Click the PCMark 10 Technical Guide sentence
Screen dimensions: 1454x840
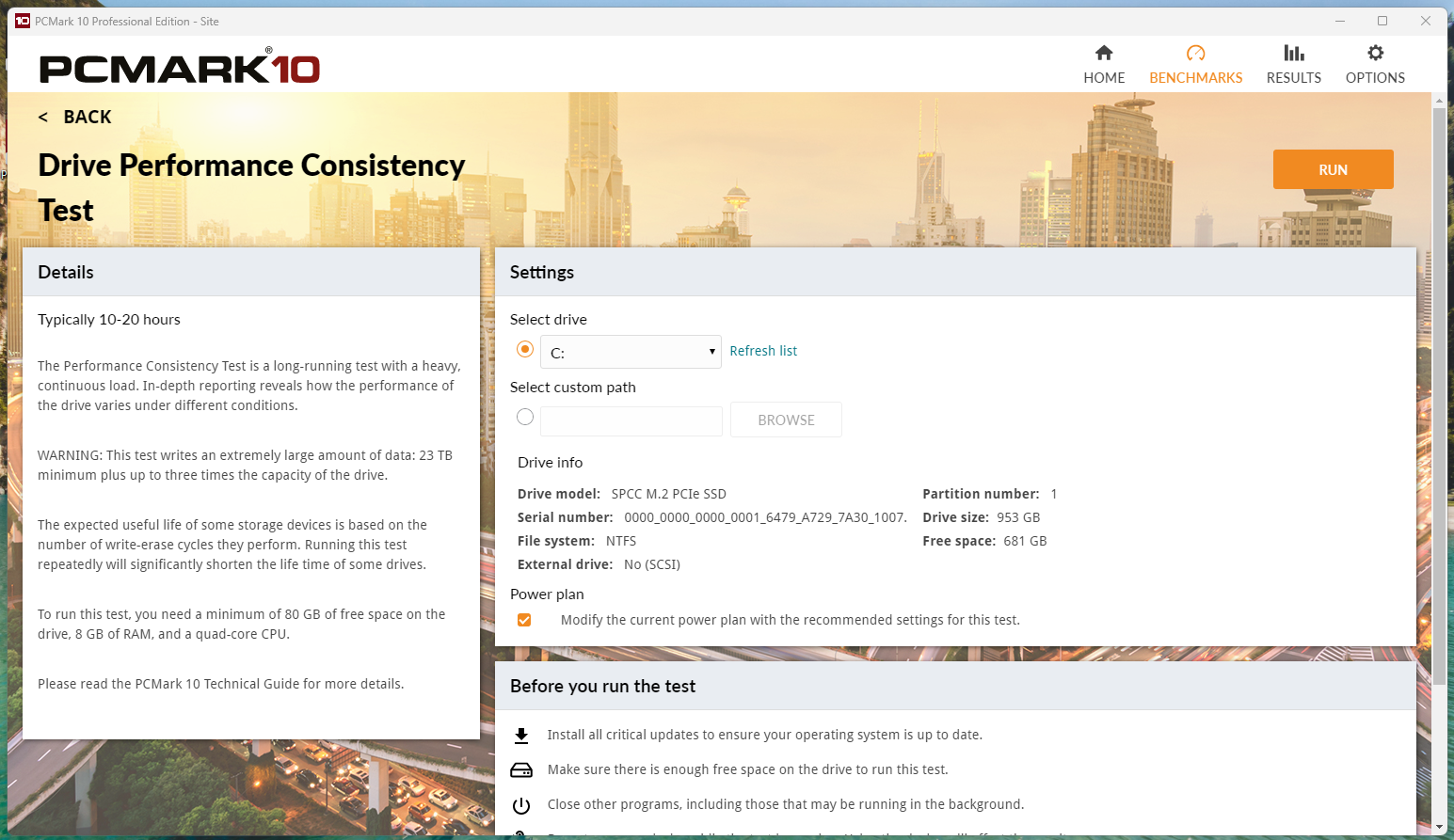click(x=221, y=684)
